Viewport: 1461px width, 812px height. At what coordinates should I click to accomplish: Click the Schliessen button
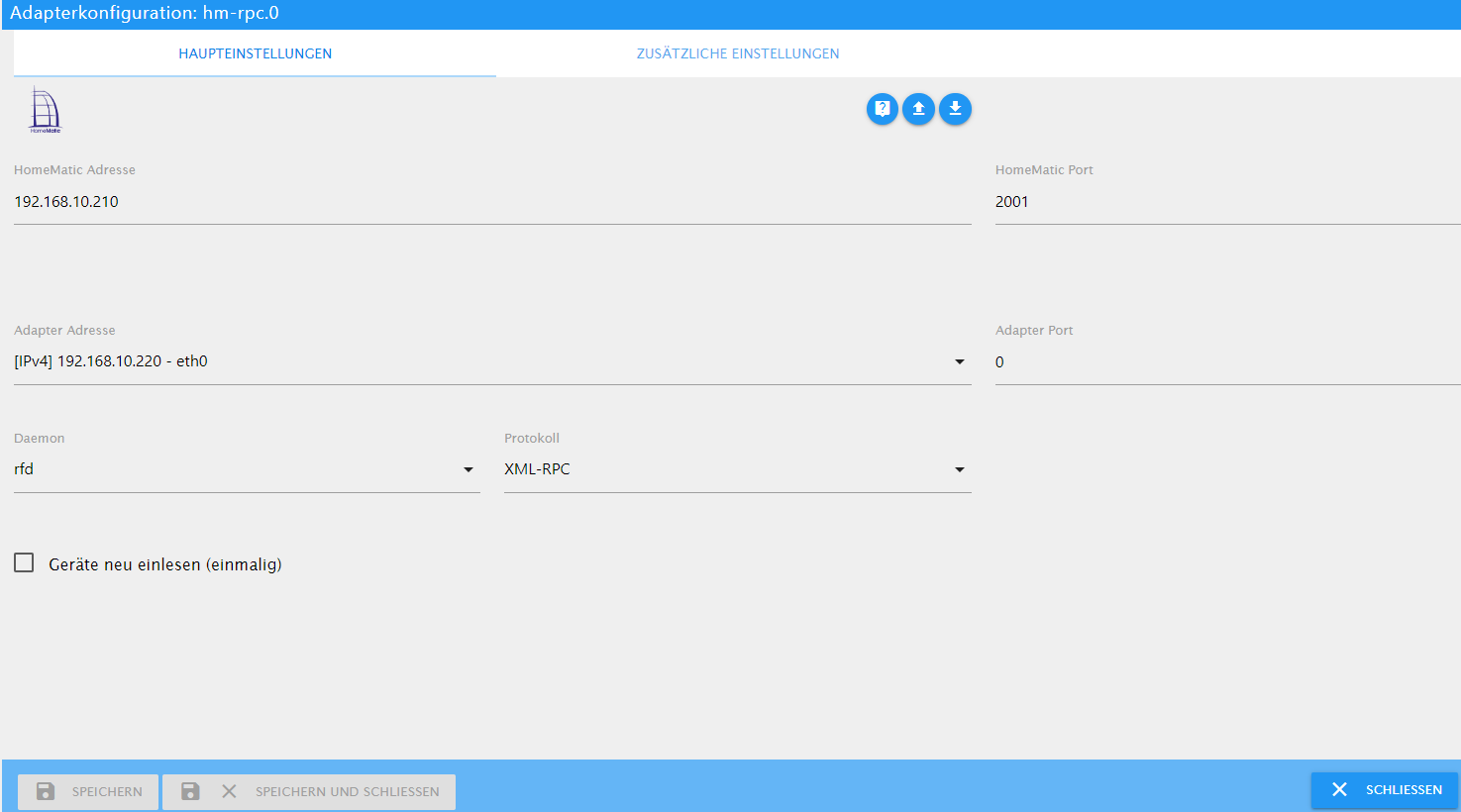tap(1385, 789)
